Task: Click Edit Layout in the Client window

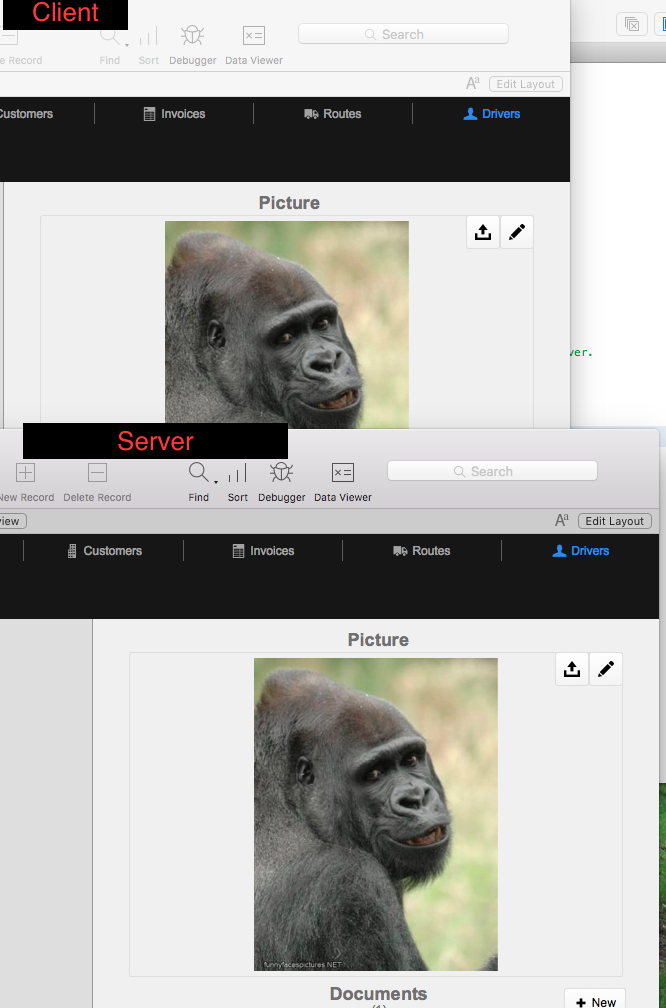Action: [x=525, y=84]
